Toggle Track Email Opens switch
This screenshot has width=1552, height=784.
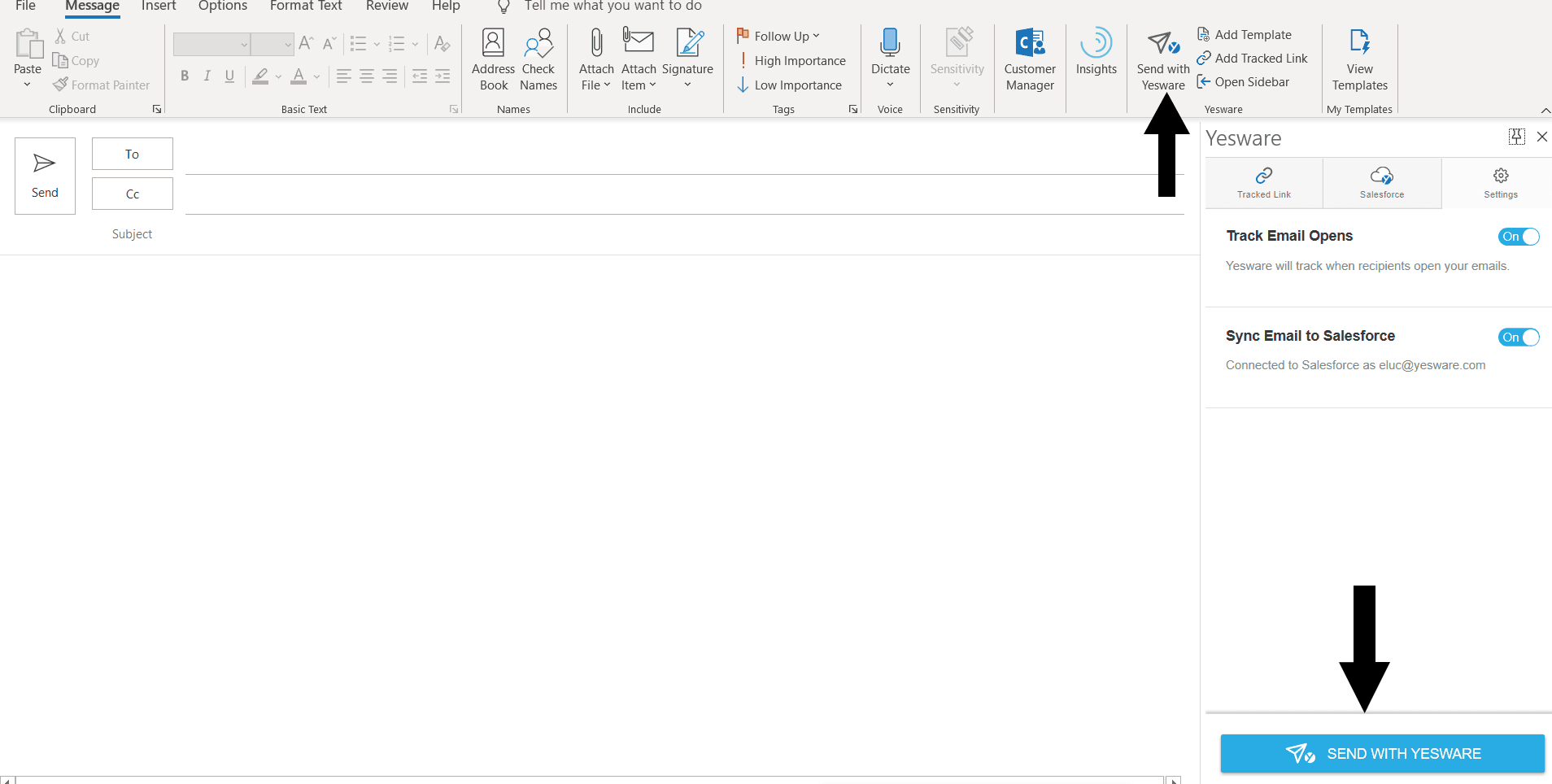click(1518, 237)
